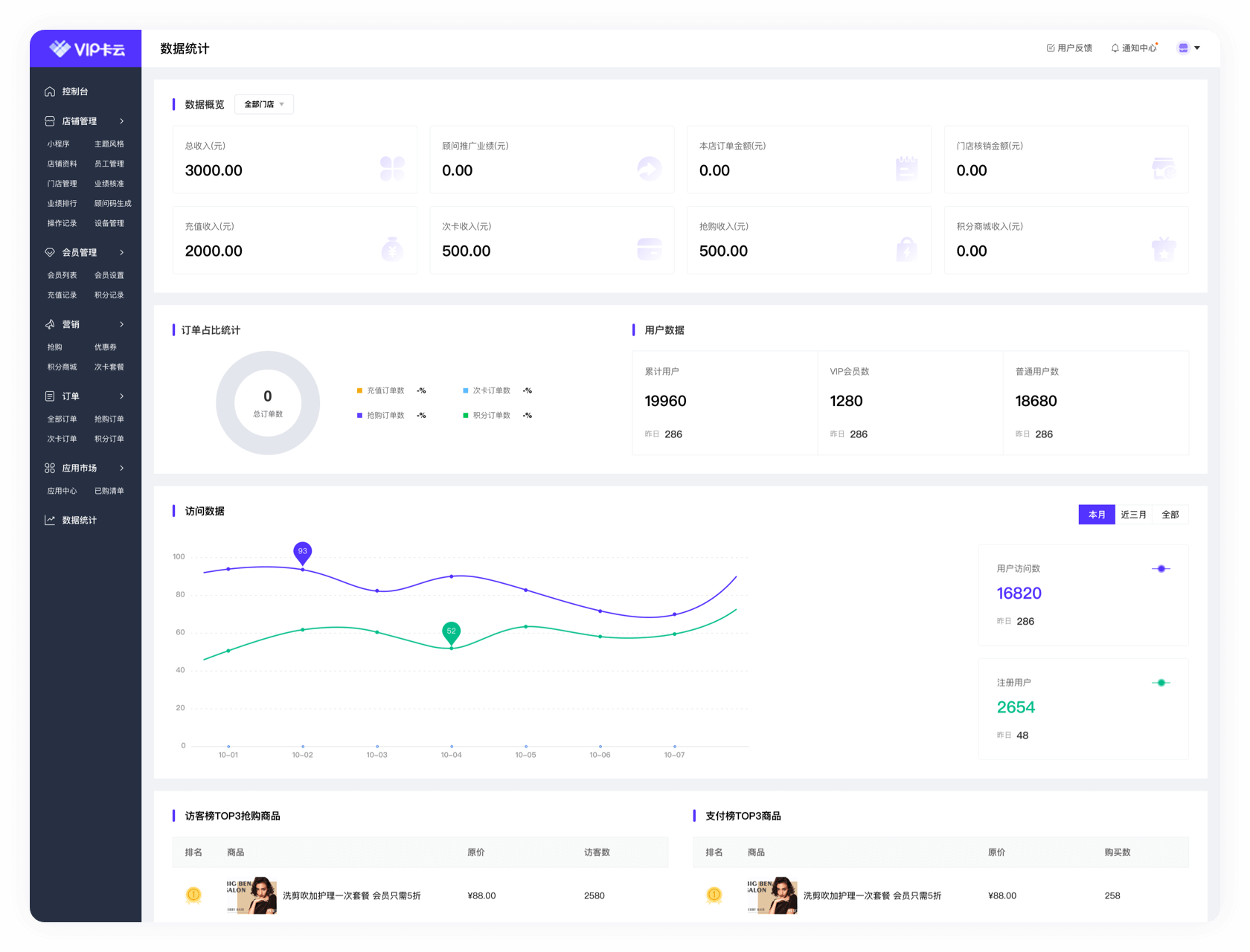This screenshot has height=952, width=1250.
Task: Collapse the 会员管理 section chevron
Action: coord(122,252)
